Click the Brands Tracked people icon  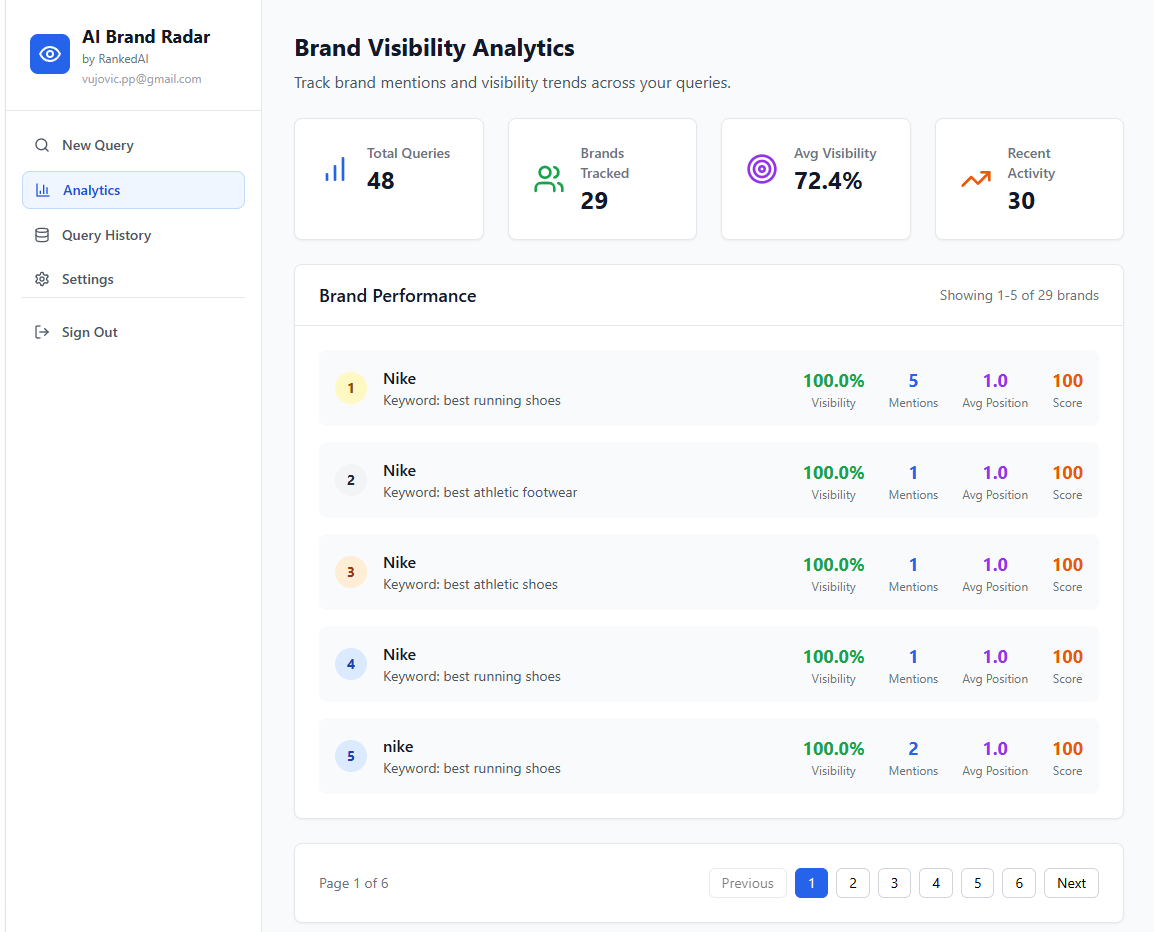pyautogui.click(x=549, y=179)
